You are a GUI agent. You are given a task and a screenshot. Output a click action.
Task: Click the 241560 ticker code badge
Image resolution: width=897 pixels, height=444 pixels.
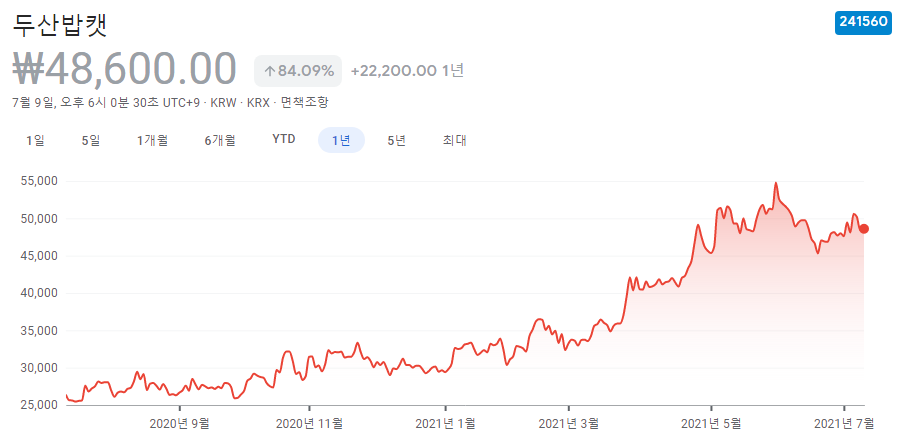862,22
